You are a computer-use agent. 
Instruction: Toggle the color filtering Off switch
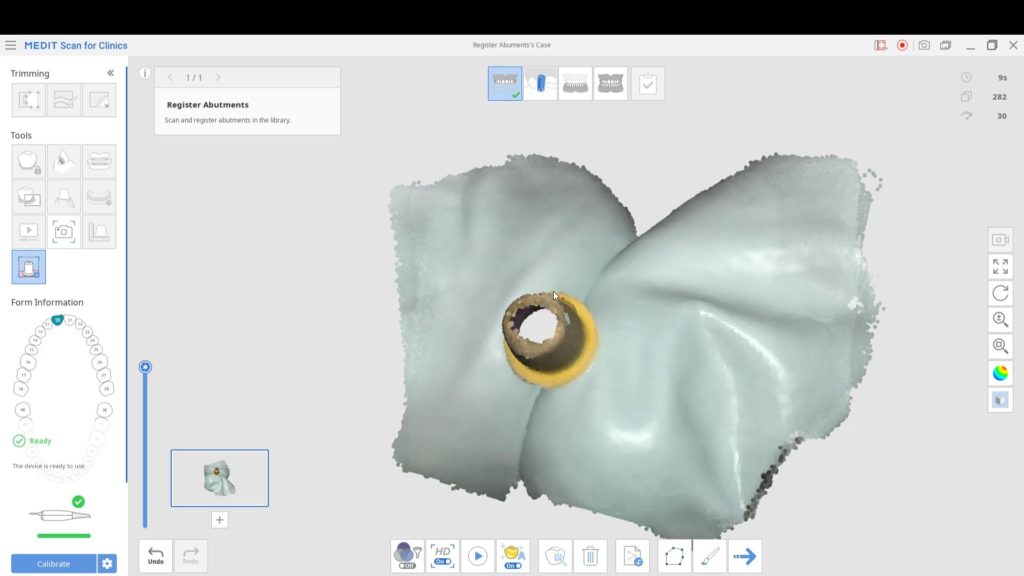408,556
